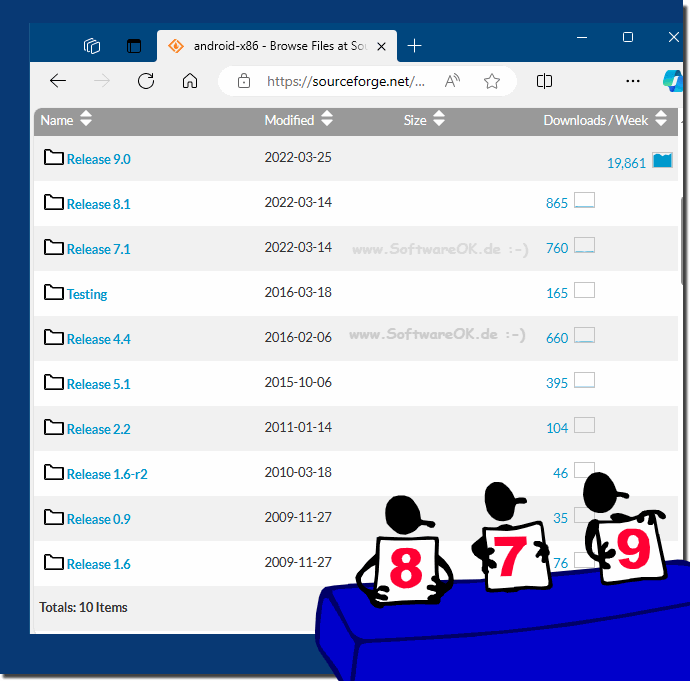This screenshot has width=690, height=681.
Task: Open download stats chart for Release 7.1
Action: [584, 245]
